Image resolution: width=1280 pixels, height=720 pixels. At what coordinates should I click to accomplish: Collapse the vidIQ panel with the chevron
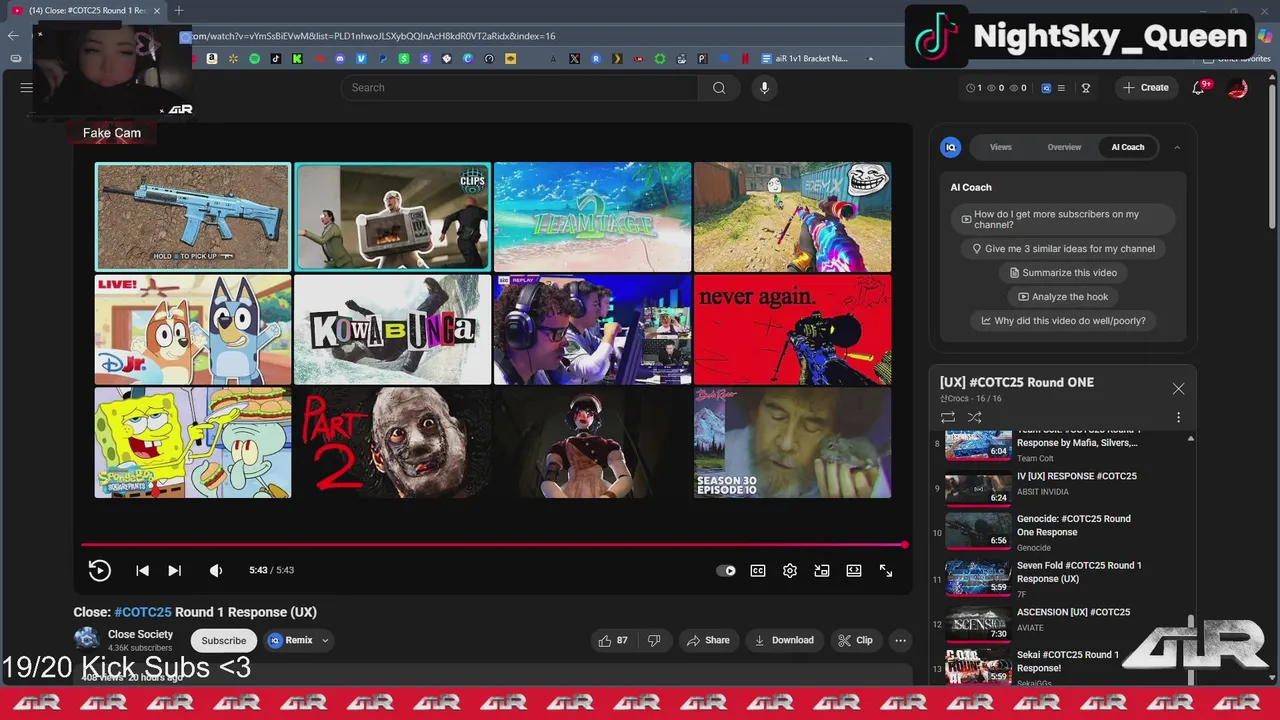[1177, 147]
